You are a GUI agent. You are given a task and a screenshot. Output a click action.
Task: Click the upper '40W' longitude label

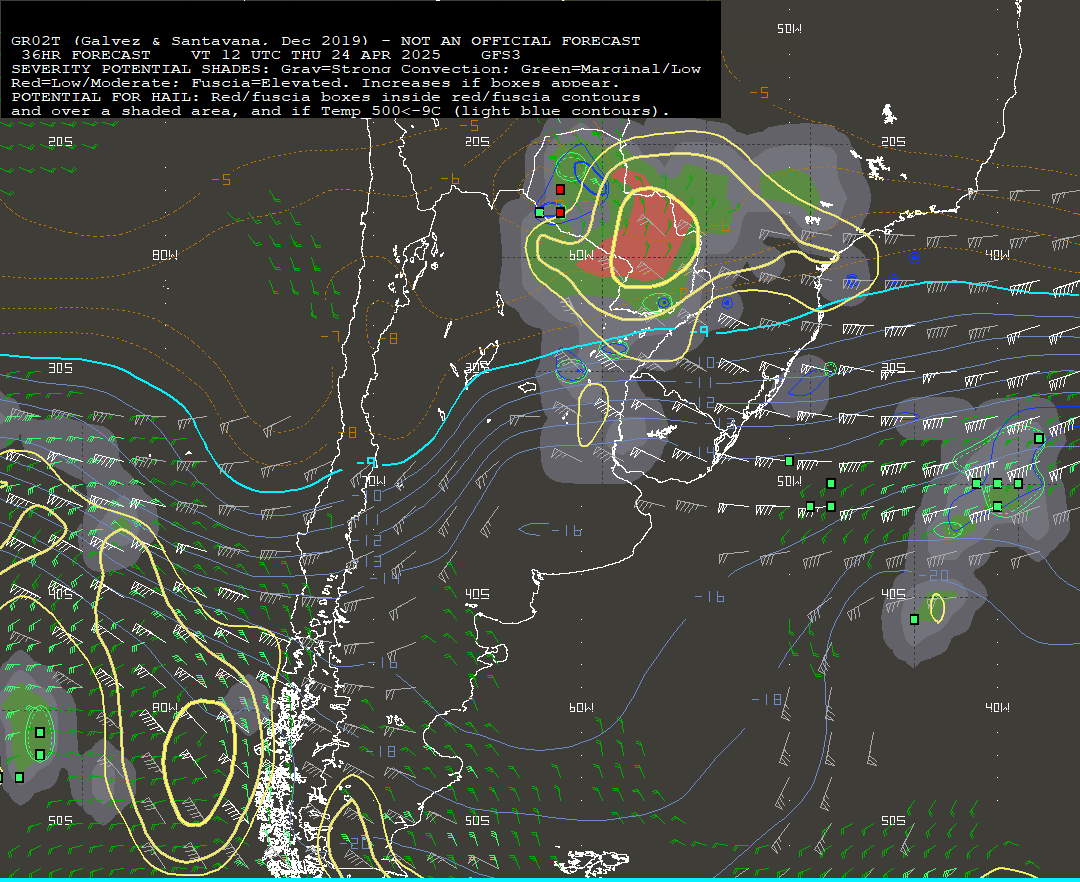pos(997,255)
